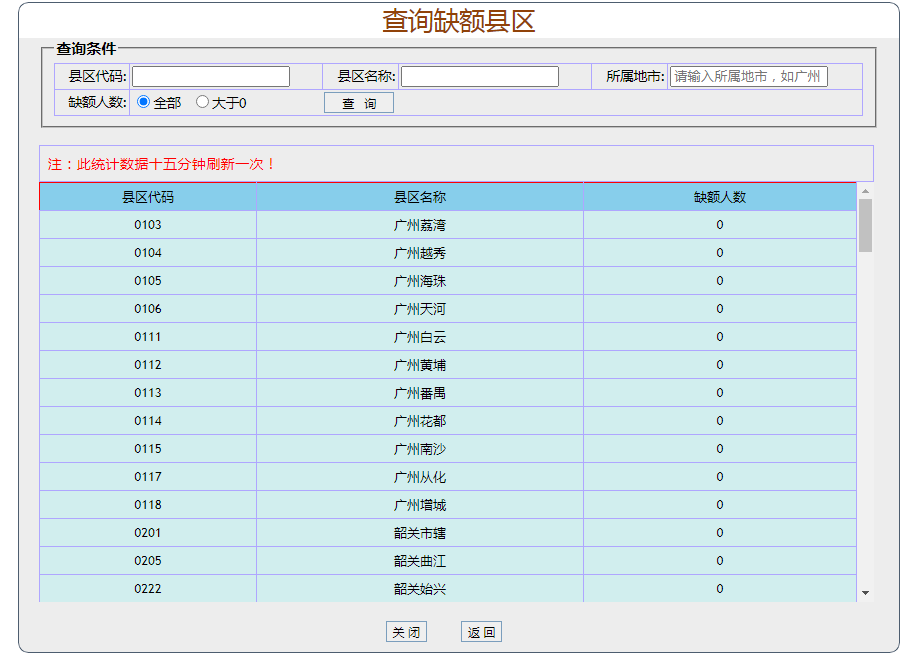911x660 pixels.
Task: Click the 查询条件 fieldset legend
Action: point(86,49)
